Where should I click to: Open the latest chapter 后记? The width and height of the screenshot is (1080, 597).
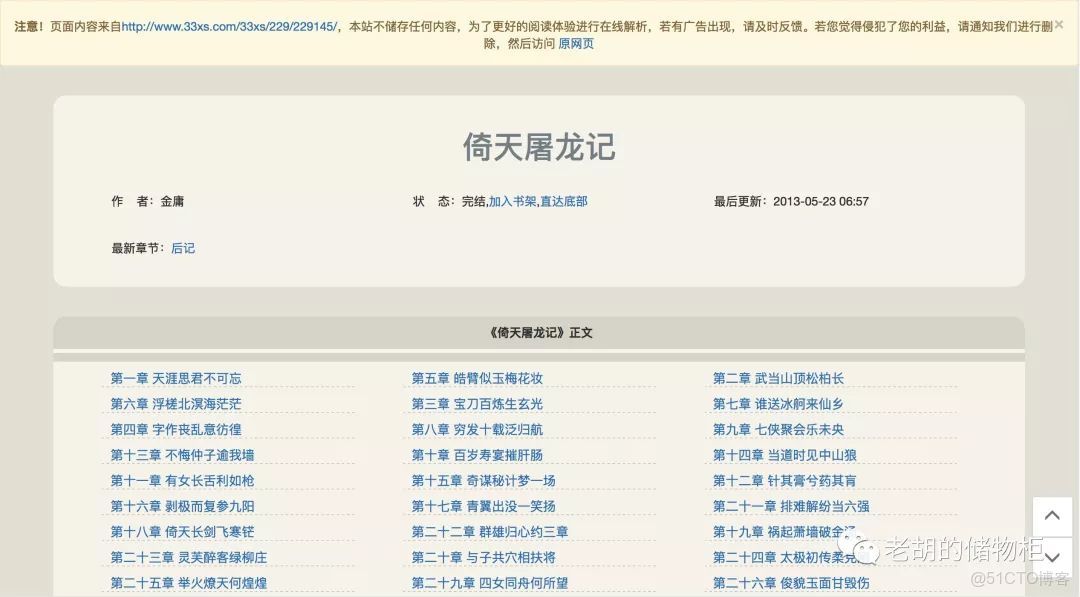pos(183,248)
